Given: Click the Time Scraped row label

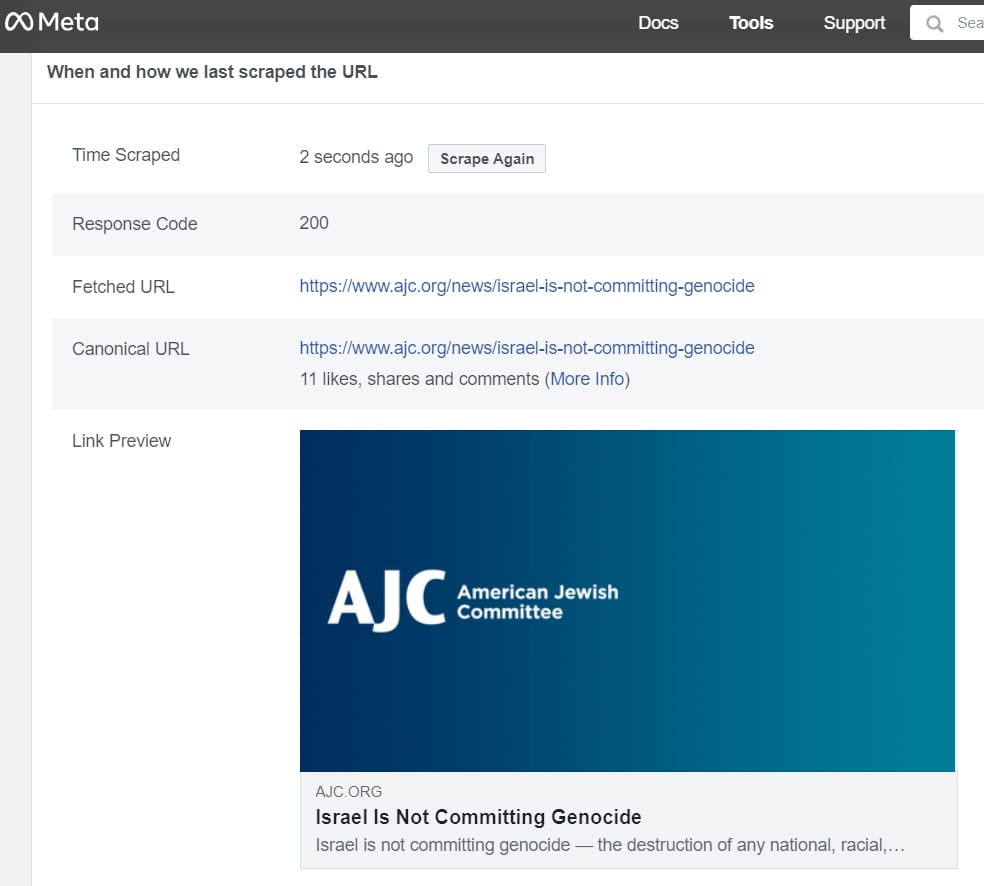Looking at the screenshot, I should click(126, 155).
